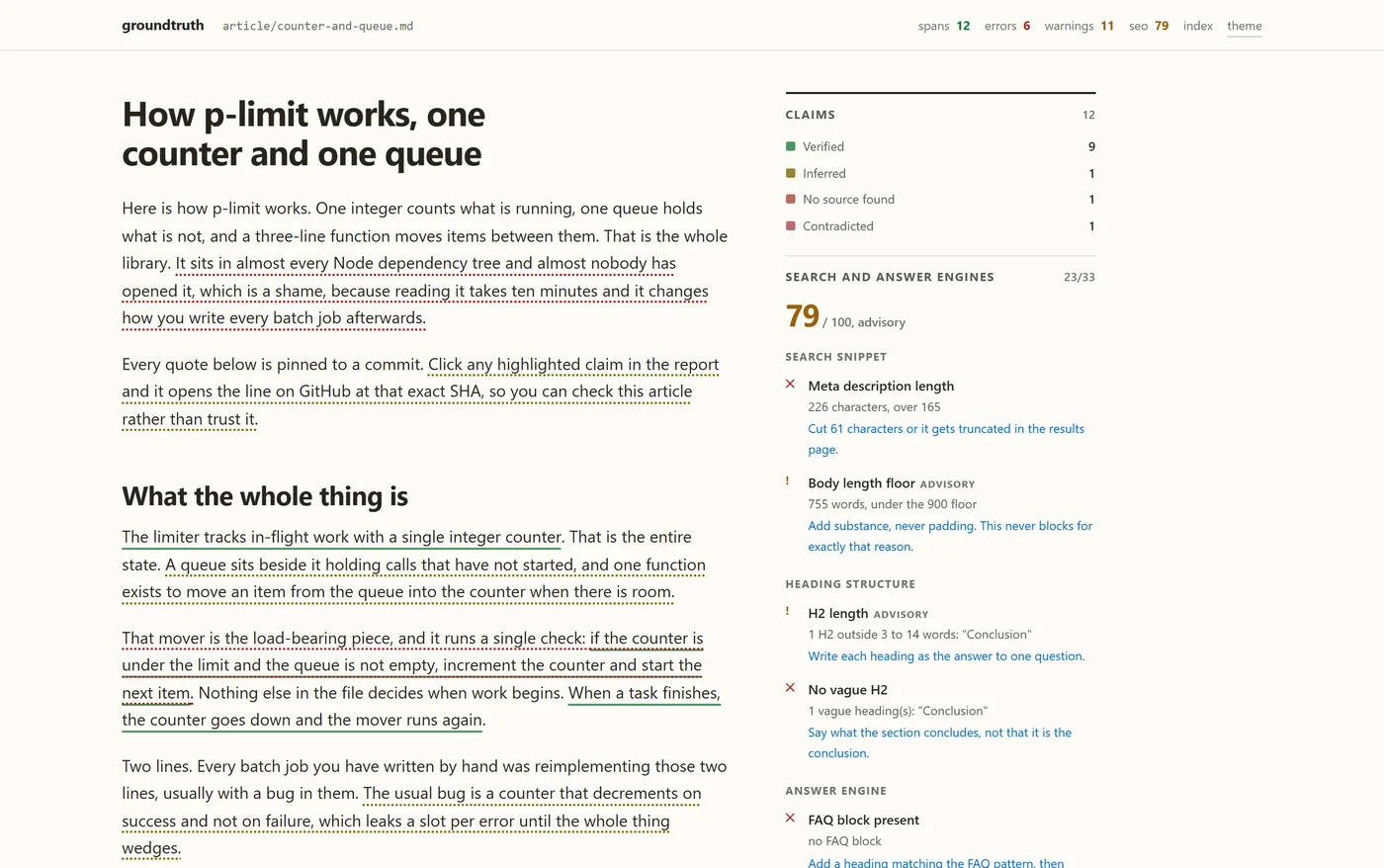The image size is (1384, 868).
Task: Click claim 'When a task finishes'
Action: click(421, 706)
